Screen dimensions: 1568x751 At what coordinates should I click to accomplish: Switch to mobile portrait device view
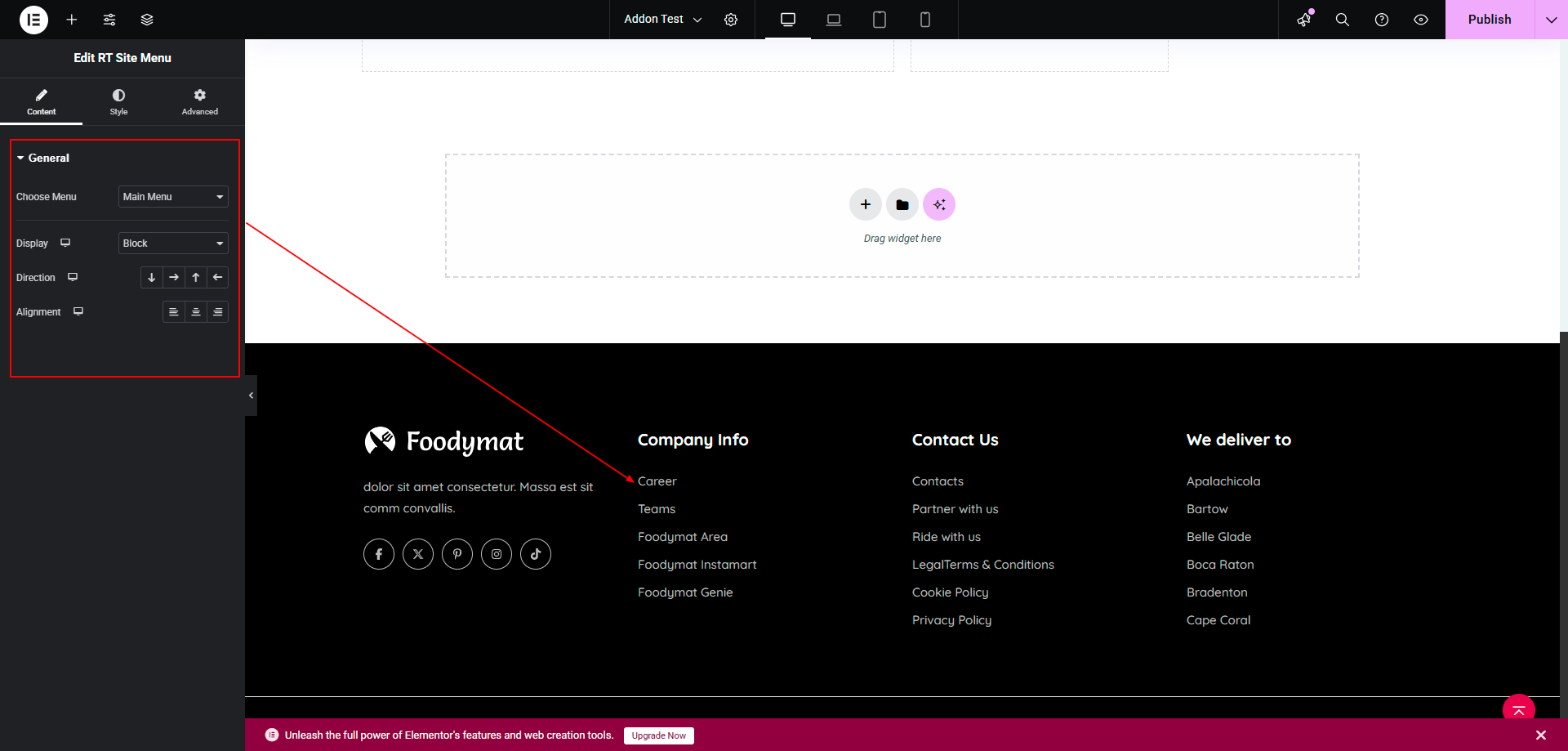[x=925, y=20]
